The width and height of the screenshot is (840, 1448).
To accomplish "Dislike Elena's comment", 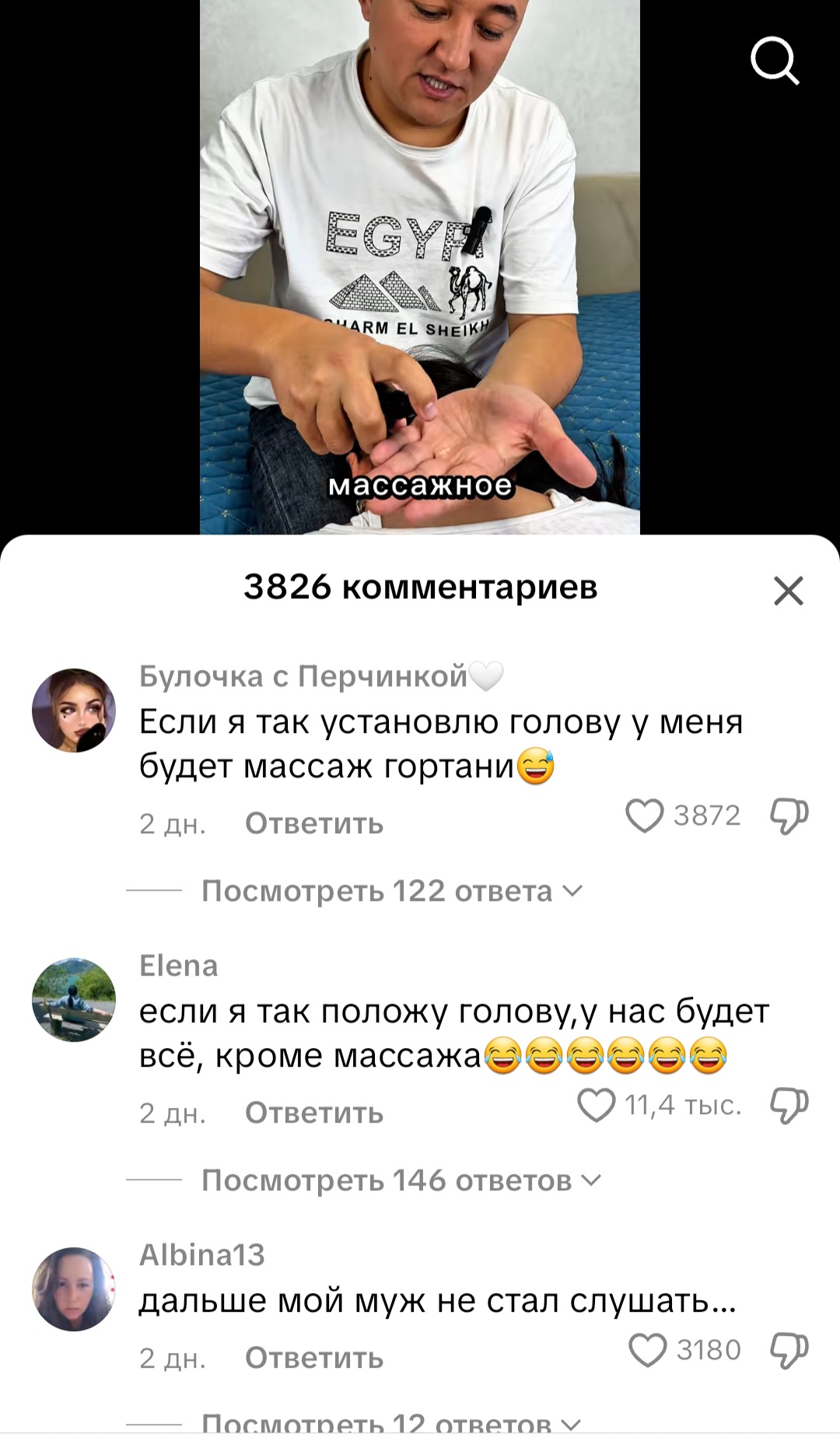I will (x=789, y=1106).
